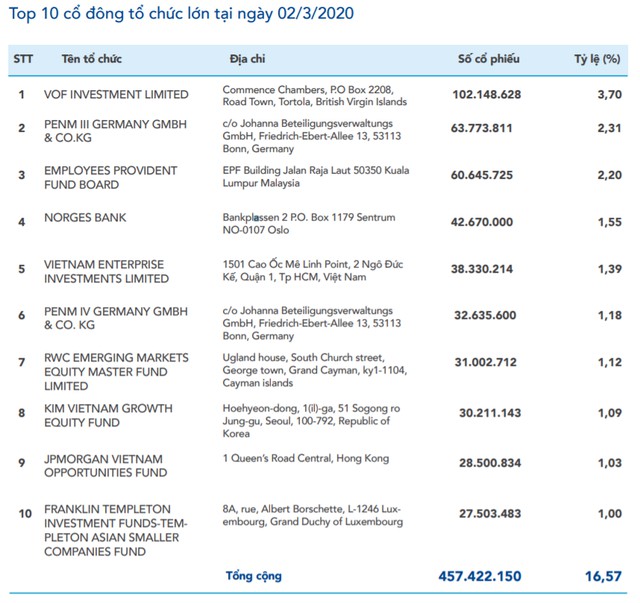Viewport: 640px width, 603px height.
Task: Select percentage 1,55
Action: (610, 222)
